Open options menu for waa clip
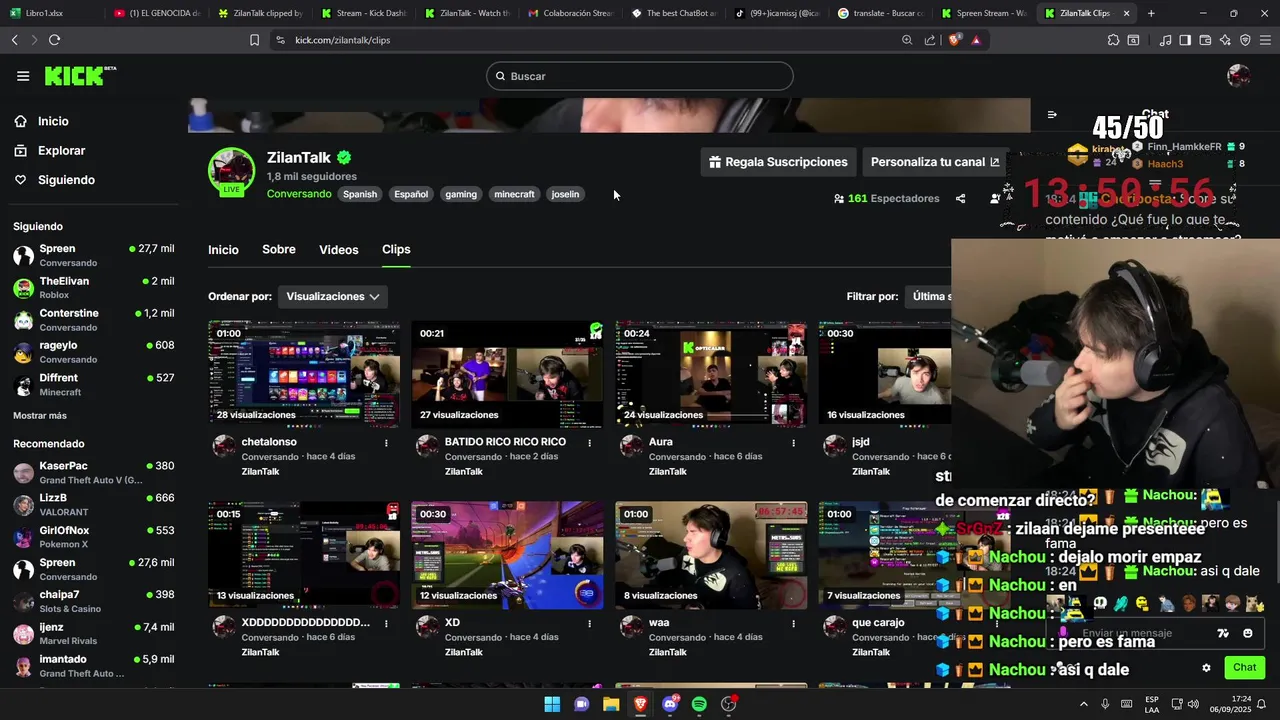Viewport: 1280px width, 720px height. [794, 623]
